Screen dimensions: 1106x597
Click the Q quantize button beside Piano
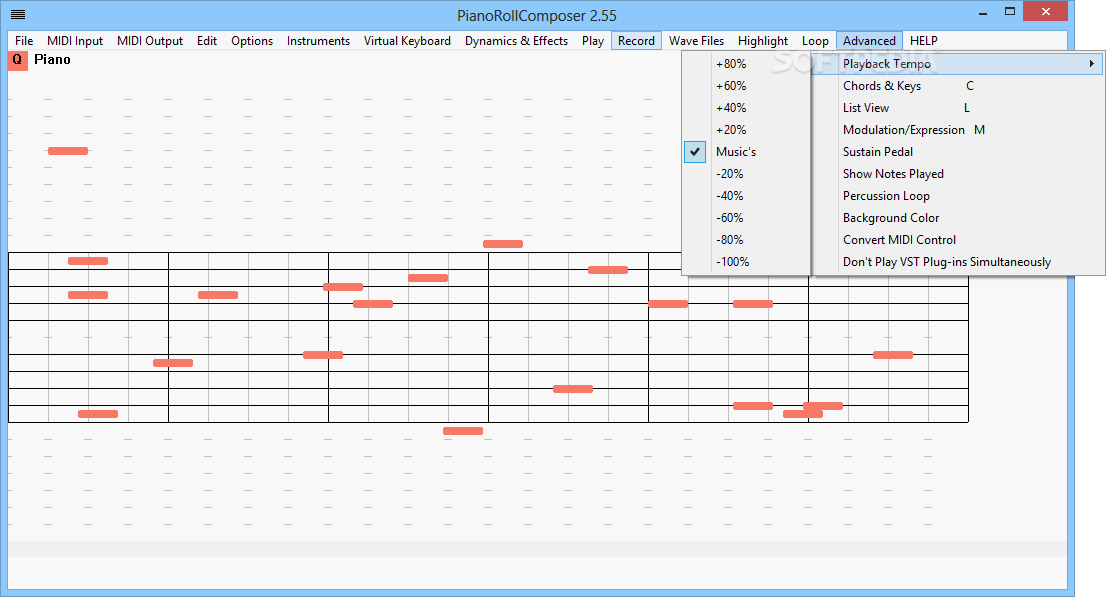coord(18,60)
